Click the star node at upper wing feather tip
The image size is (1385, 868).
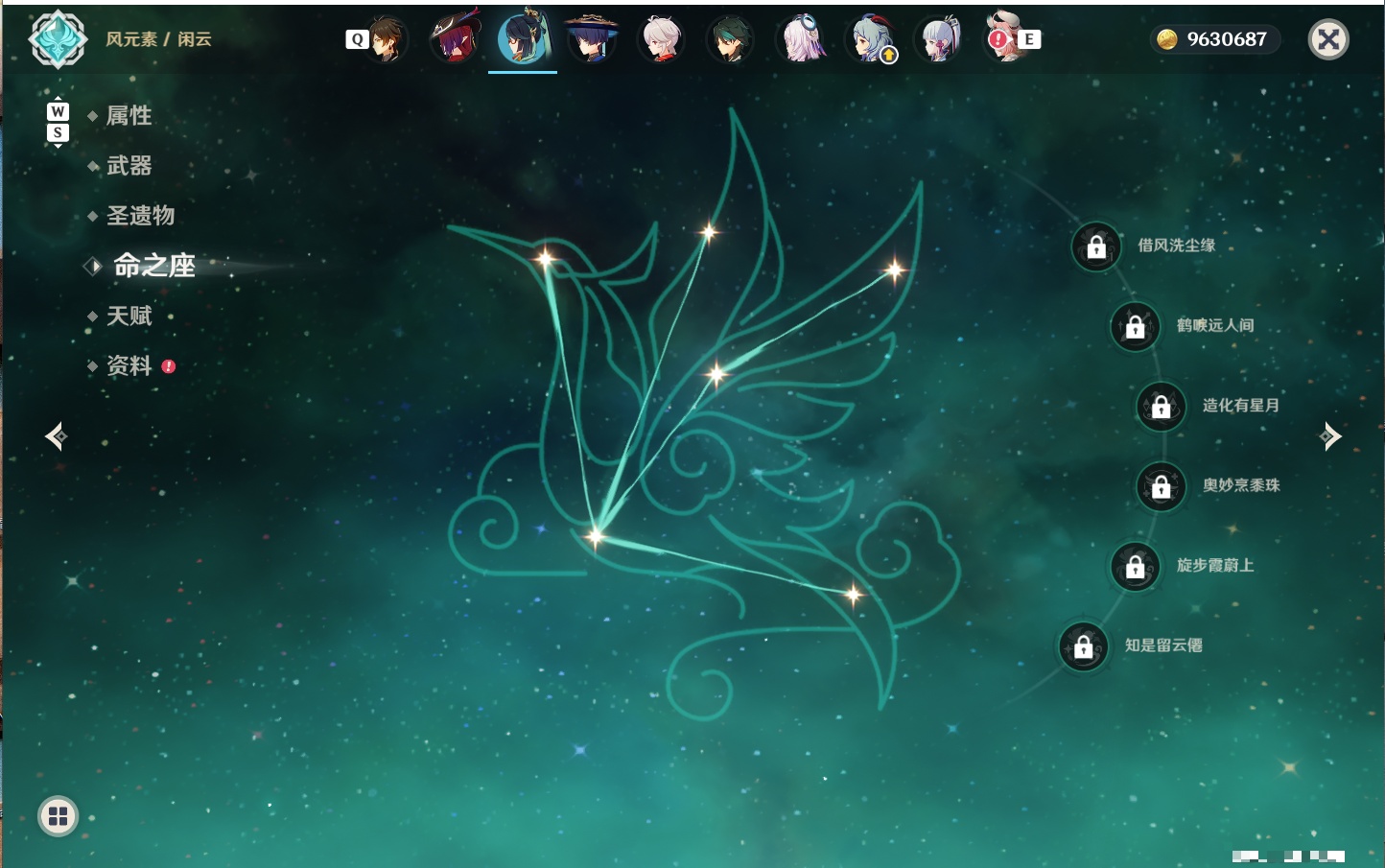[x=709, y=231]
